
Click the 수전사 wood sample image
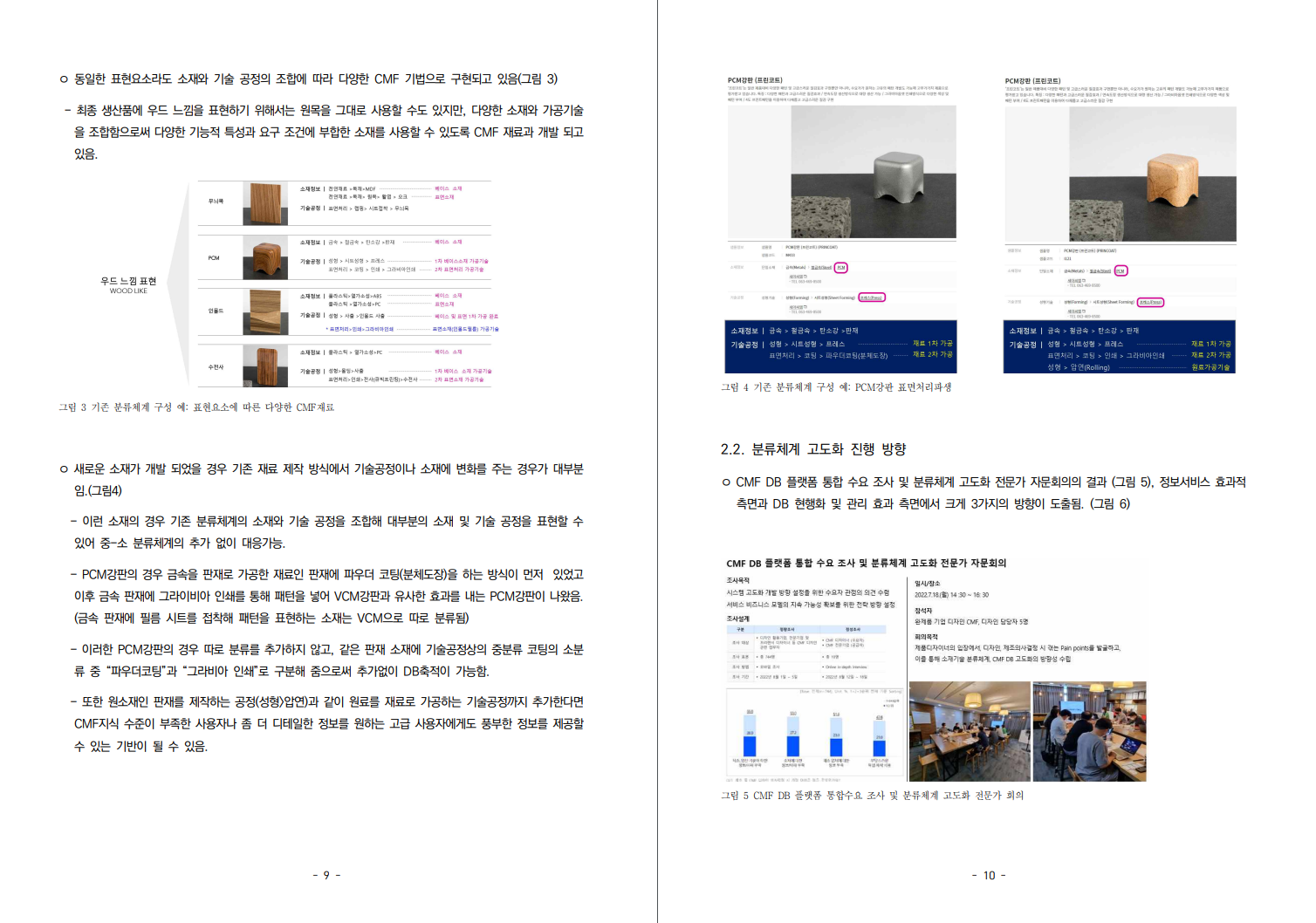(265, 366)
